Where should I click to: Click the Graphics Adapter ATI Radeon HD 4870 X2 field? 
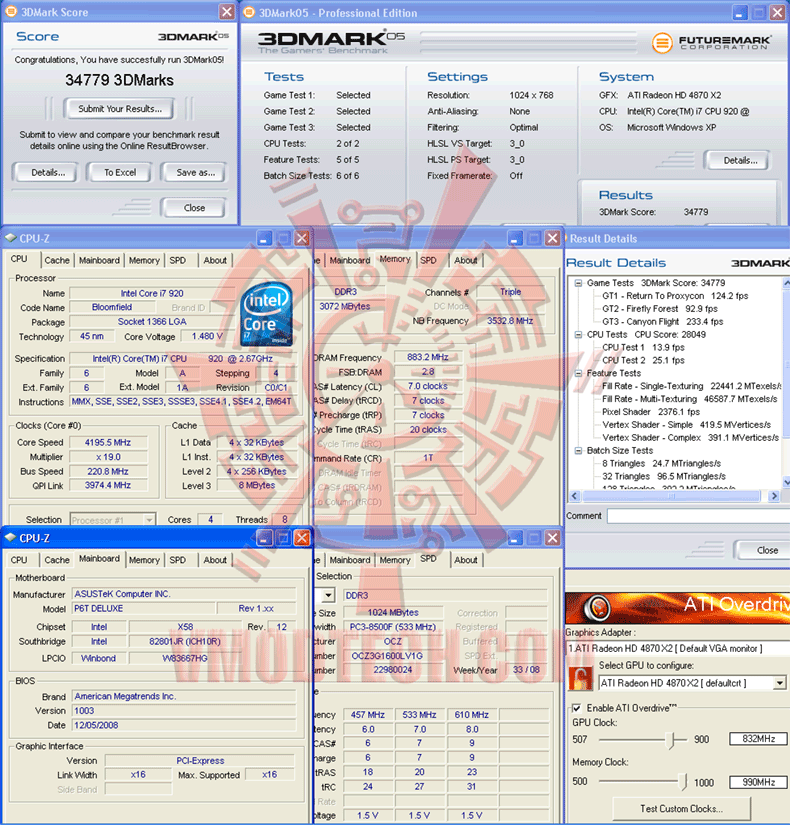click(x=677, y=648)
